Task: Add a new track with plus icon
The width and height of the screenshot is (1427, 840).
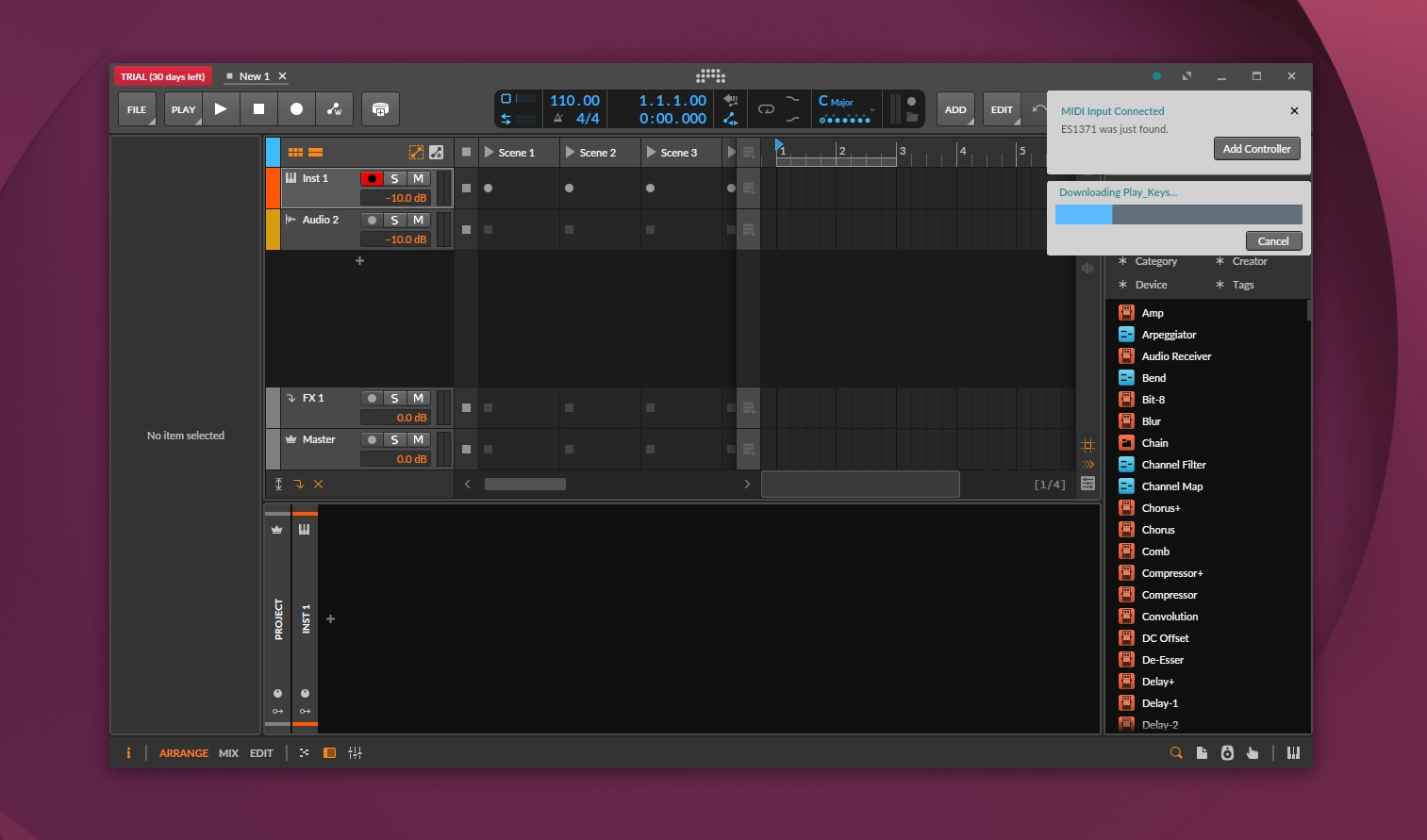Action: tap(359, 260)
